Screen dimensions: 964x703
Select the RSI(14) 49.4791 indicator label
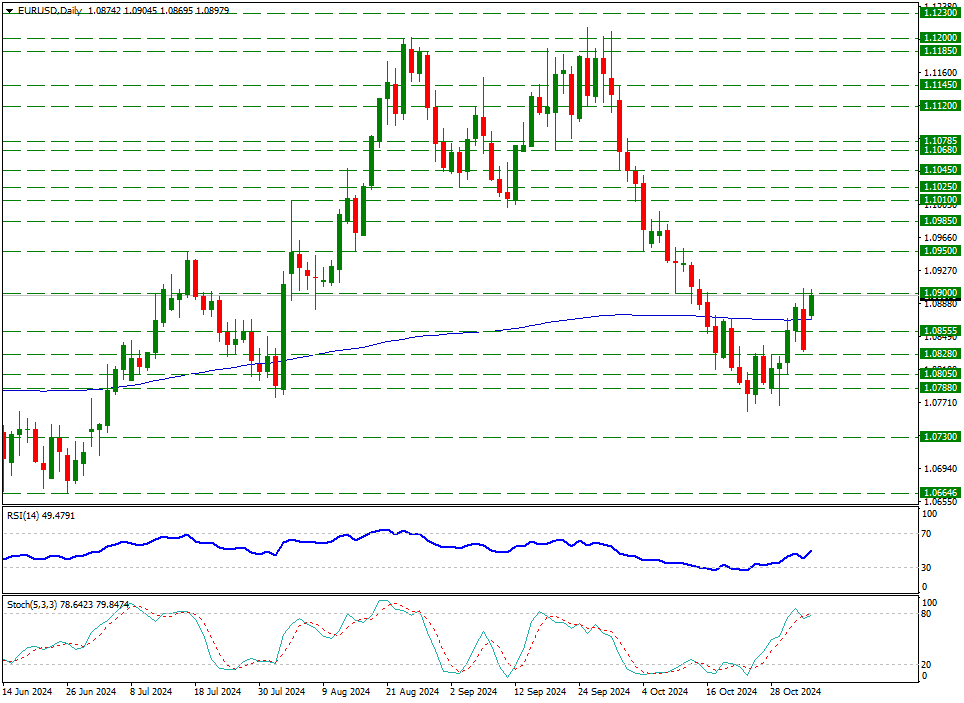[x=41, y=515]
